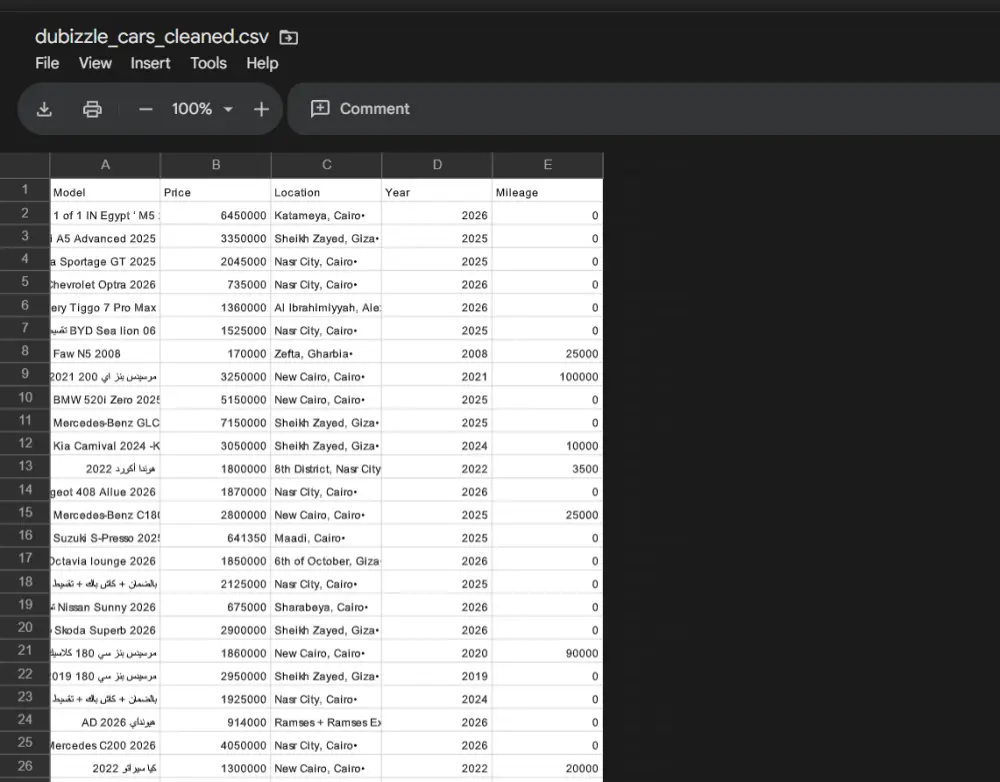This screenshot has height=782, width=1000.
Task: Zoom out with the minus icon
Action: pos(145,108)
